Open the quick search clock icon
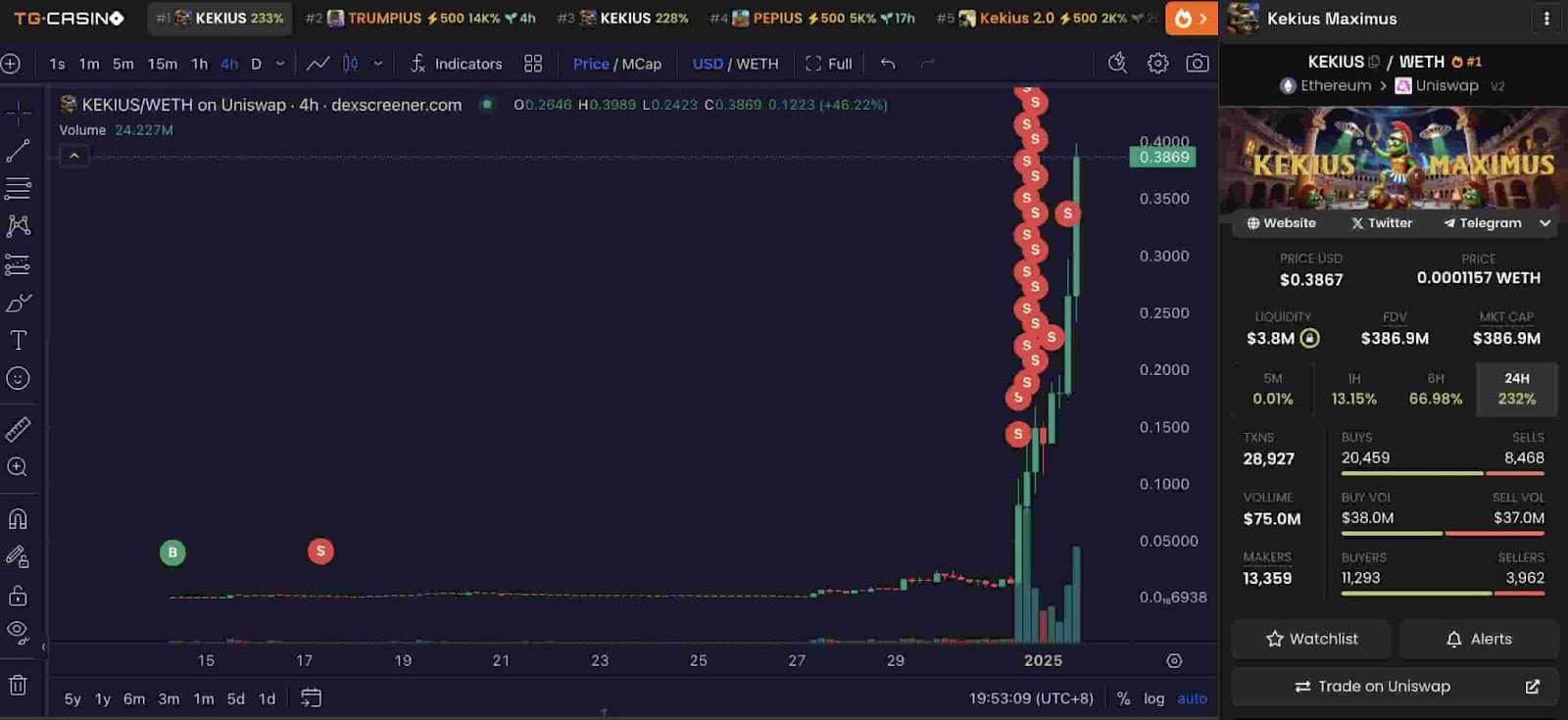 (x=1117, y=64)
